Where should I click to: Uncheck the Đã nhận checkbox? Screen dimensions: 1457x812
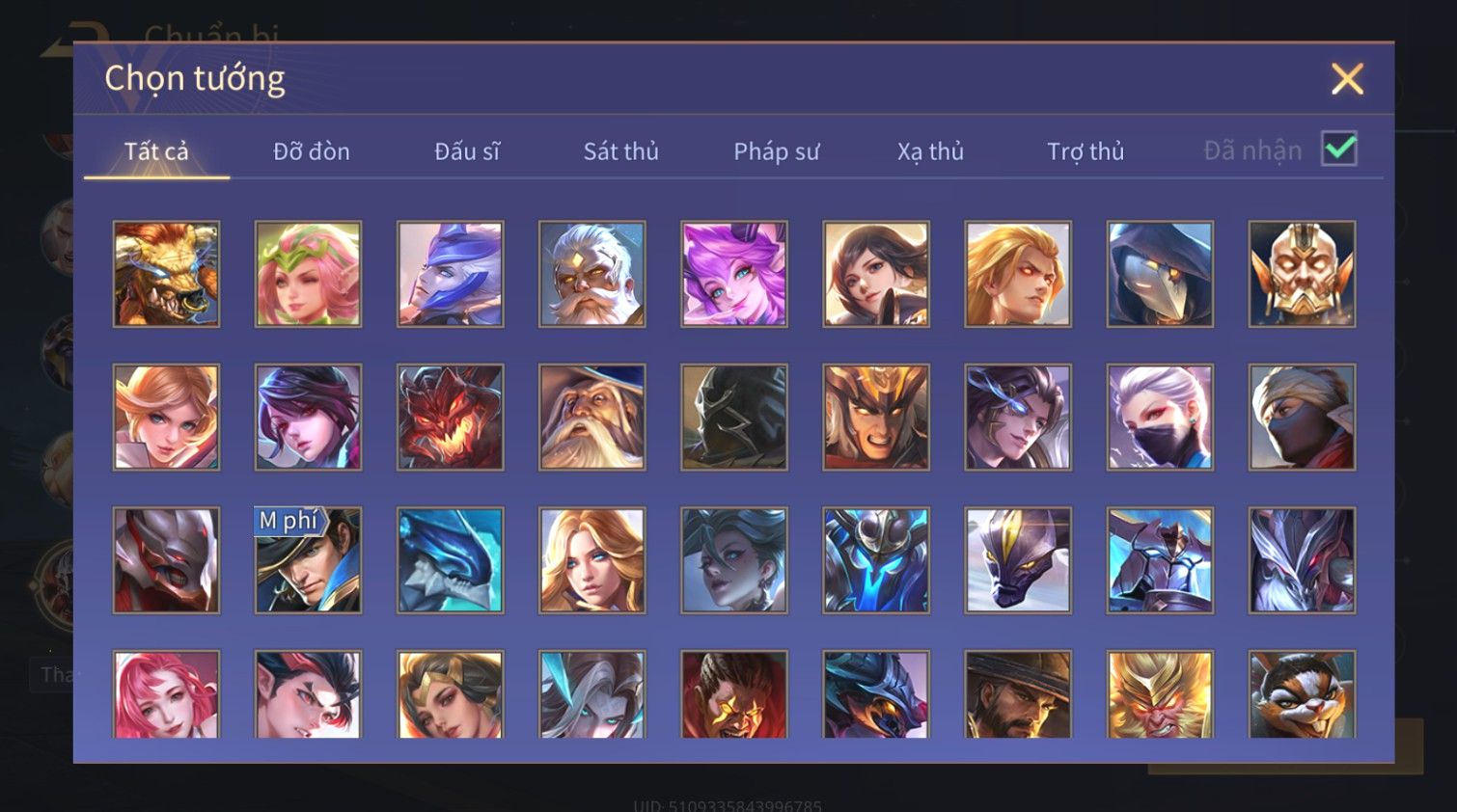click(x=1339, y=149)
